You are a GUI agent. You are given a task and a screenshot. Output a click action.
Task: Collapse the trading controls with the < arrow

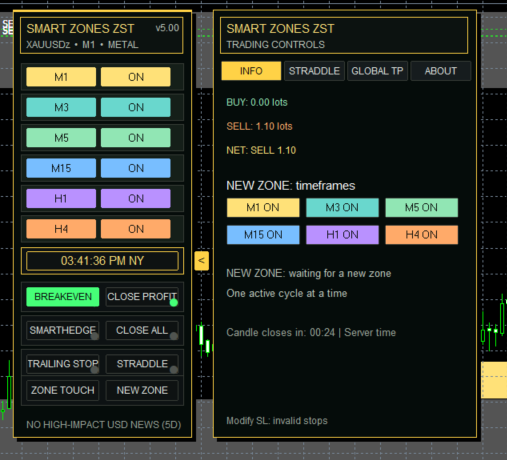pyautogui.click(x=202, y=261)
